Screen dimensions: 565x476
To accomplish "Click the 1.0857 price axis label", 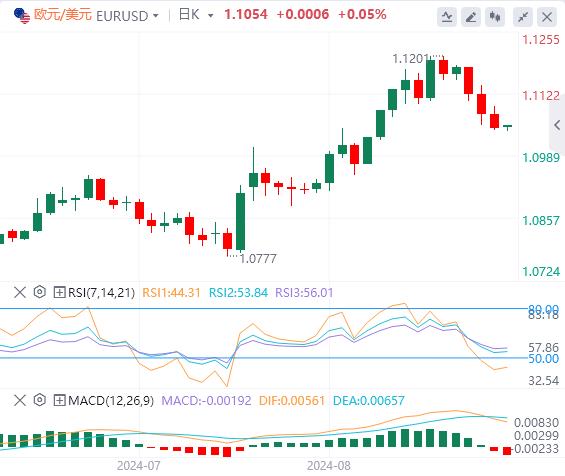I will point(541,221).
